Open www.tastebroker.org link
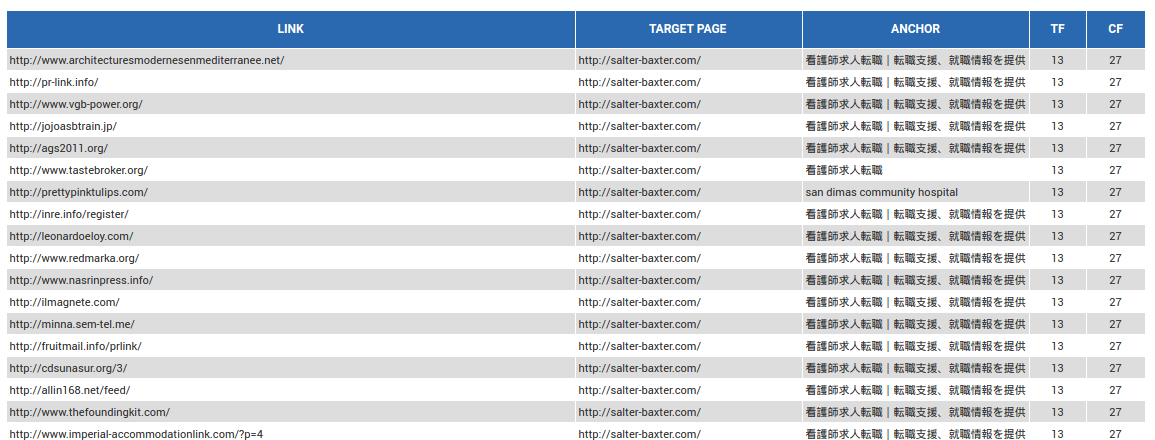Image resolution: width=1155 pixels, height=440 pixels. pyautogui.click(x=78, y=170)
